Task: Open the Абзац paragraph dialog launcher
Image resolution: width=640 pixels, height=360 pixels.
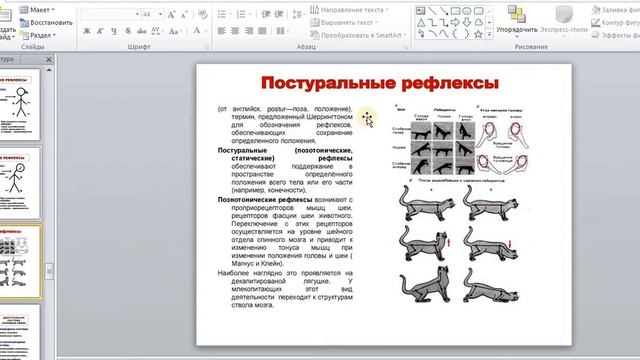Action: click(x=406, y=47)
